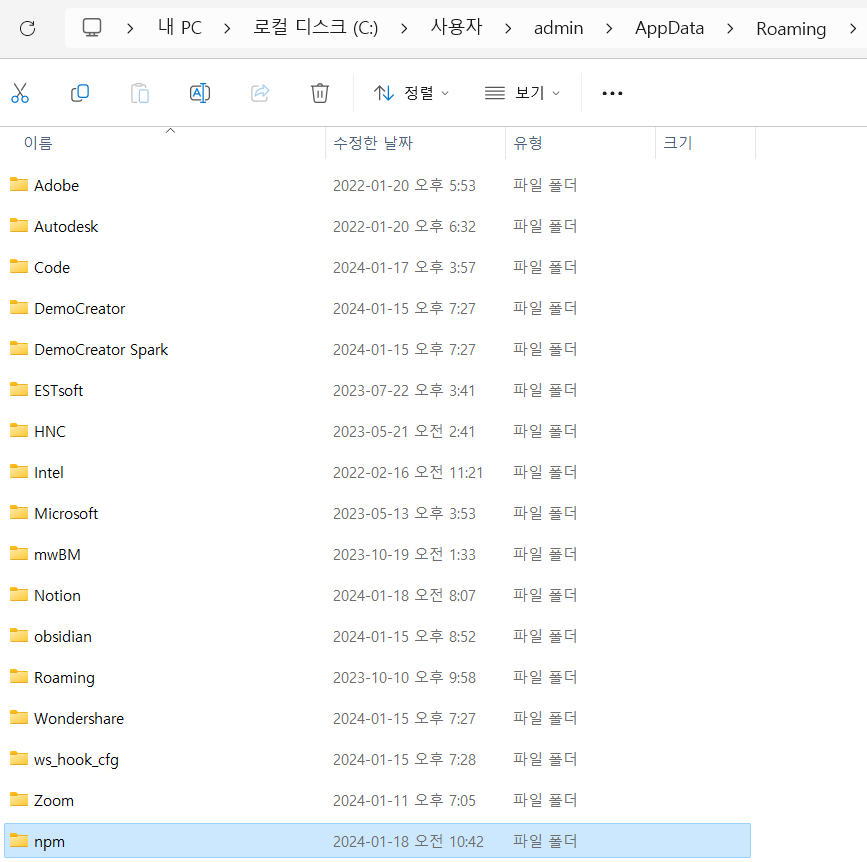The image size is (867, 862).
Task: Click the Paste clipboard icon
Action: pyautogui.click(x=140, y=93)
